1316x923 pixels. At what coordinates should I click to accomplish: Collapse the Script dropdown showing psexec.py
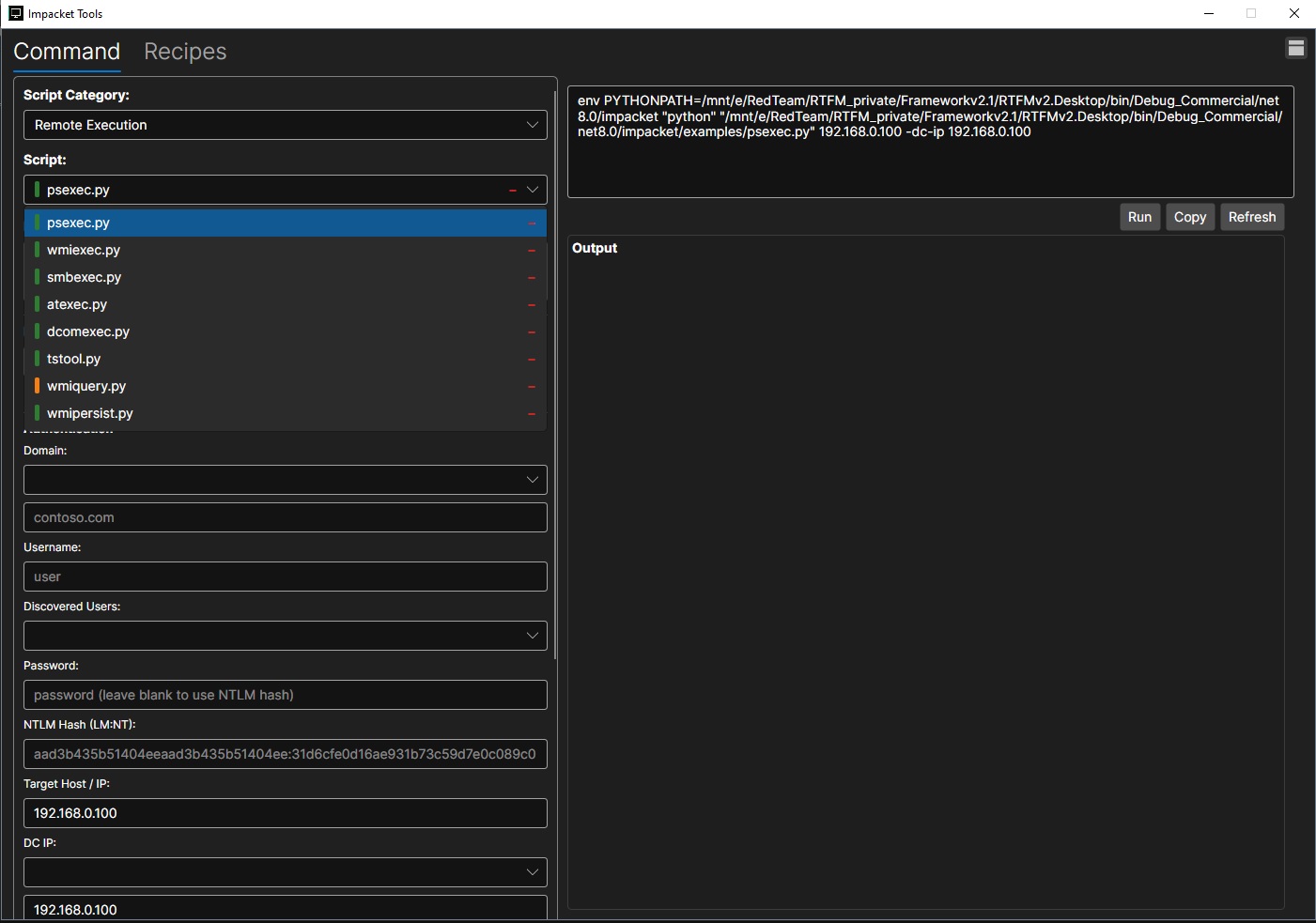point(286,190)
